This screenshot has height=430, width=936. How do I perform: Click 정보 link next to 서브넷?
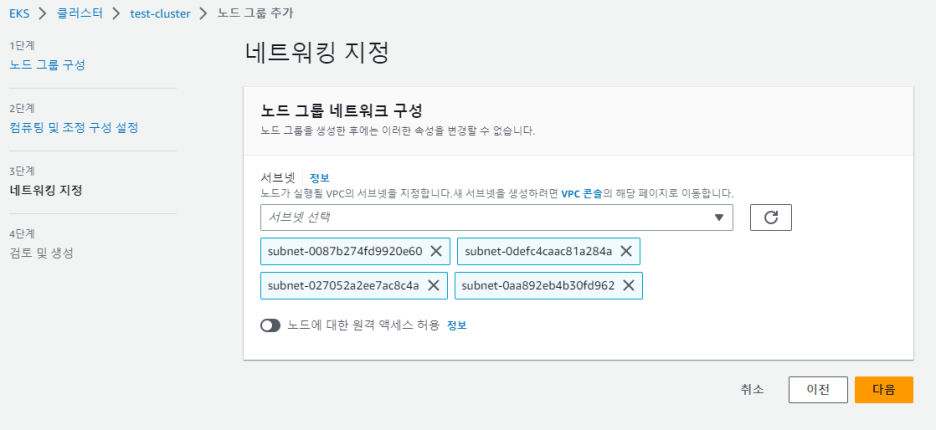tap(319, 177)
